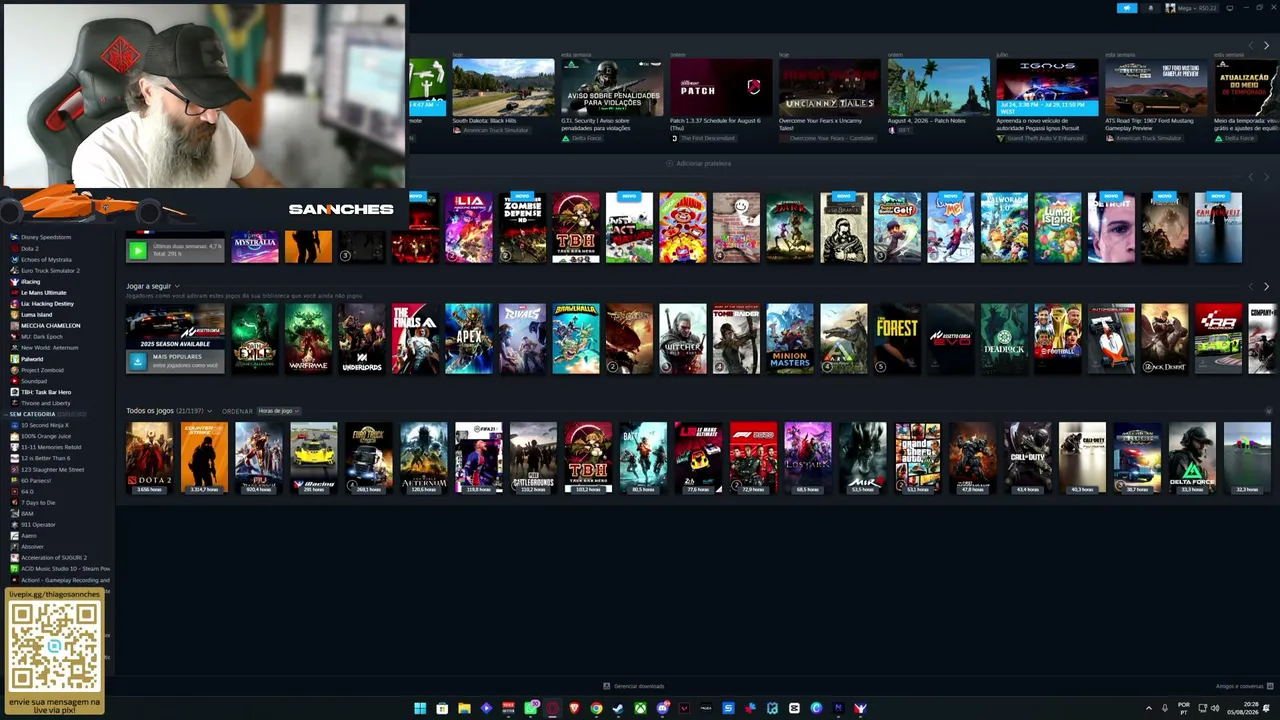Select TBH: Task Bar Hero in the sidebar
The image size is (1280, 720).
(46, 392)
